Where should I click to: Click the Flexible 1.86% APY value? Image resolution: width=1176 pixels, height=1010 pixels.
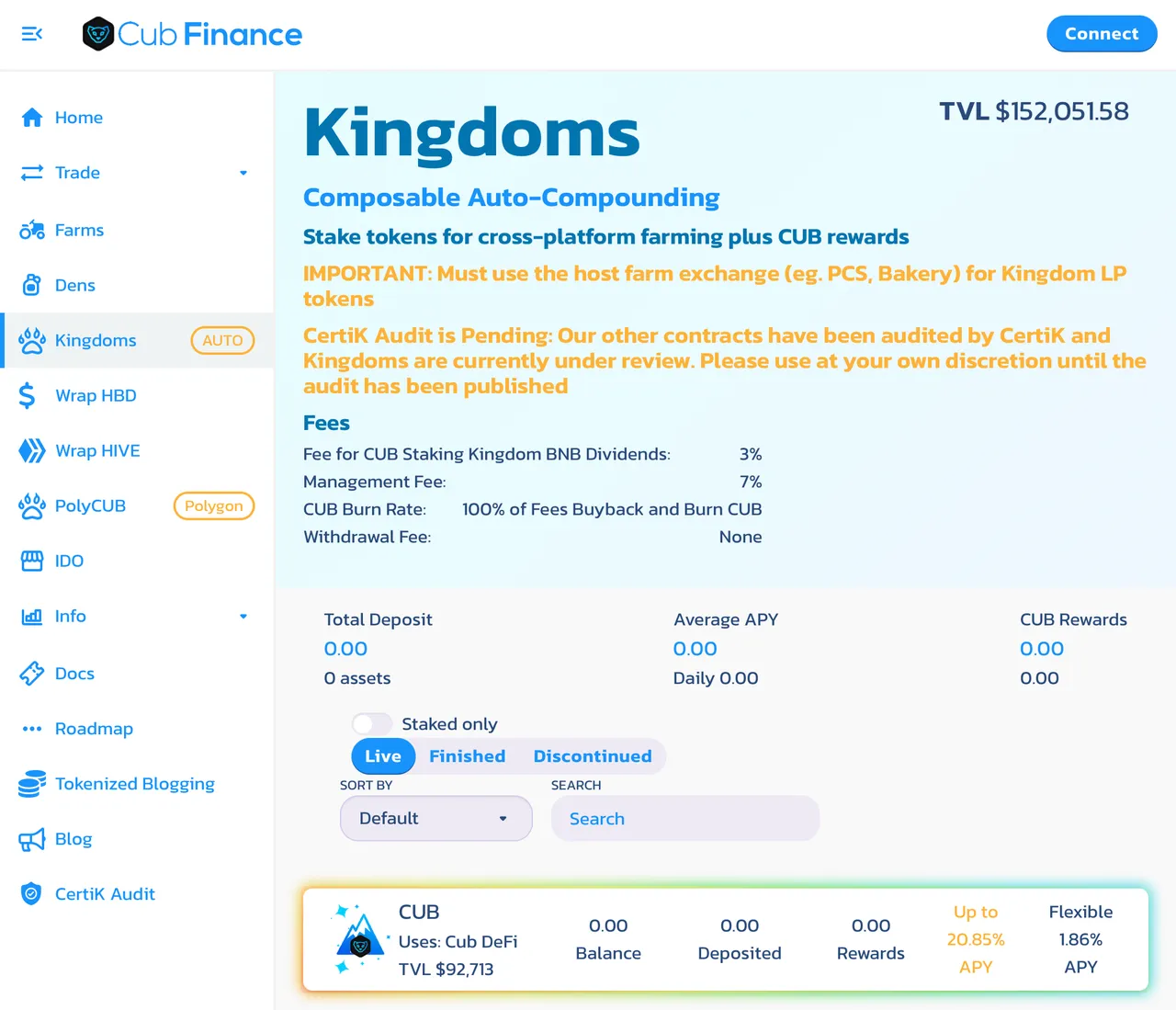[1080, 939]
